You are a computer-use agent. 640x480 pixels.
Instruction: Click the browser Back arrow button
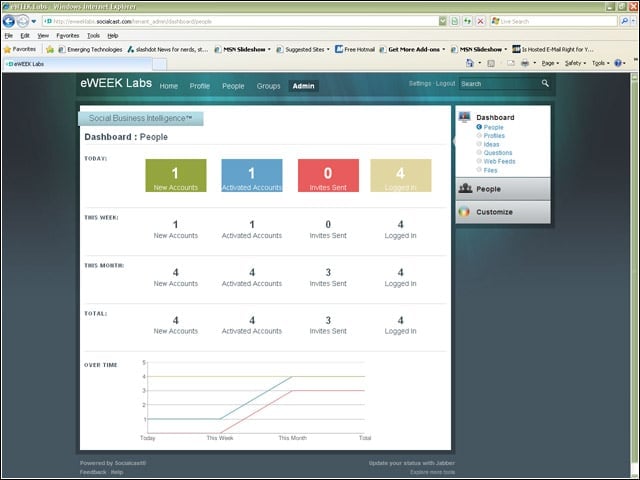[x=9, y=21]
